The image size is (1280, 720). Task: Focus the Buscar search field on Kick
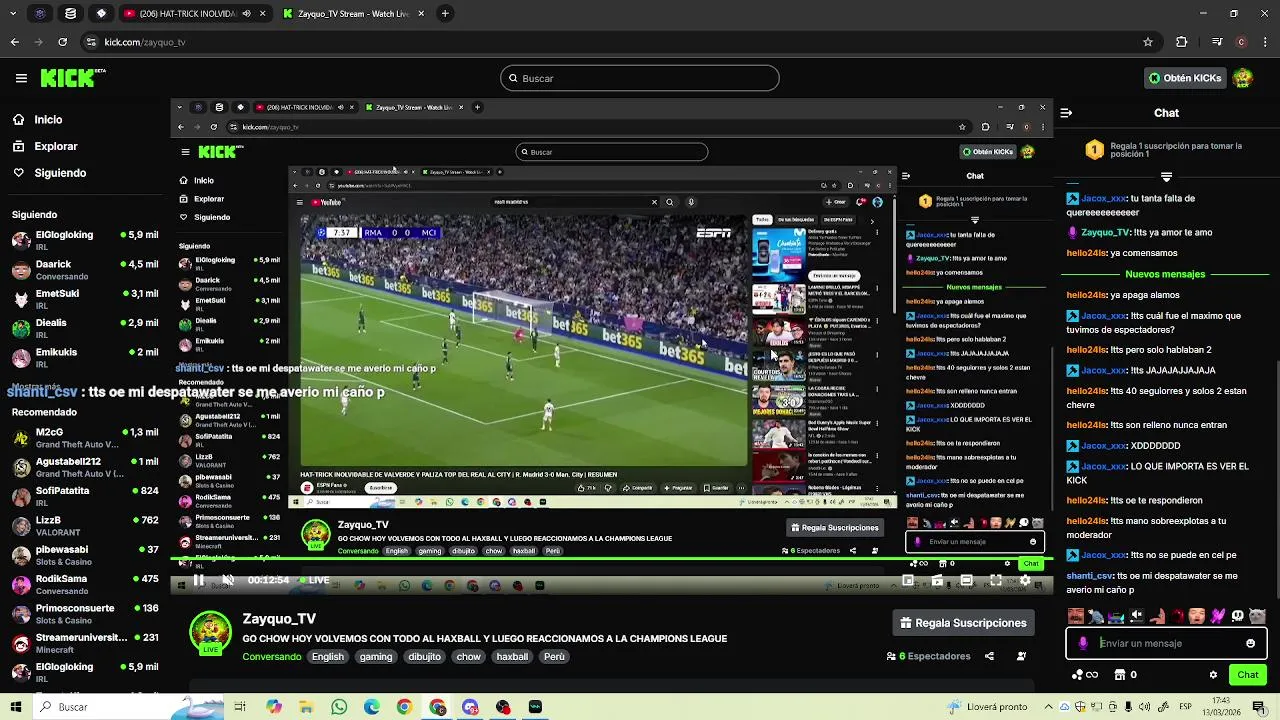point(640,78)
